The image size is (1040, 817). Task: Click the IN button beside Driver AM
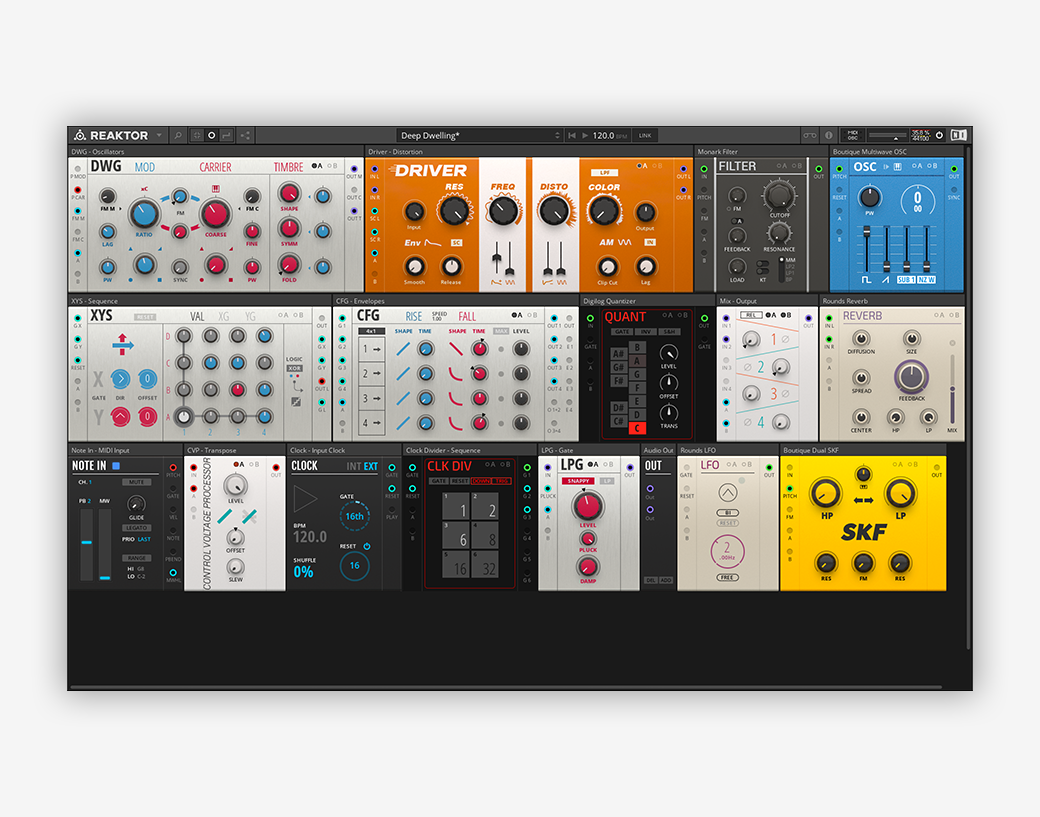click(x=650, y=242)
